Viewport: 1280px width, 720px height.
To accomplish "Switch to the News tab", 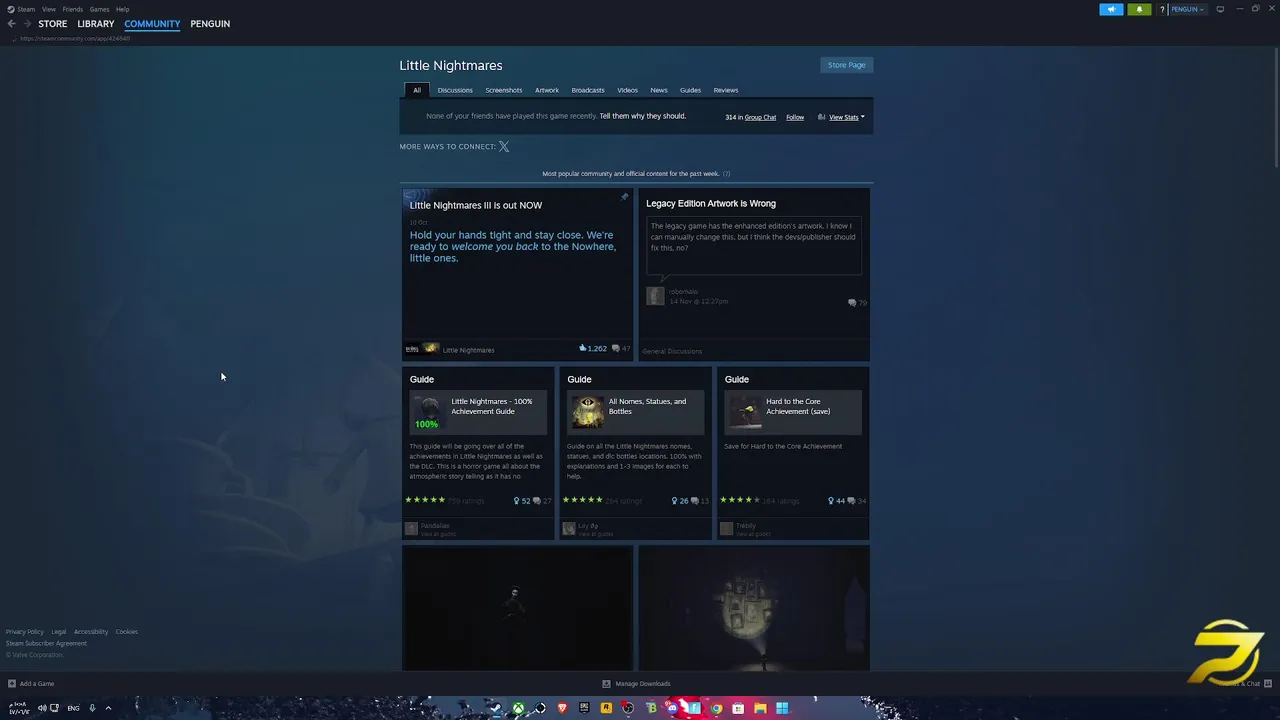I will pos(659,90).
